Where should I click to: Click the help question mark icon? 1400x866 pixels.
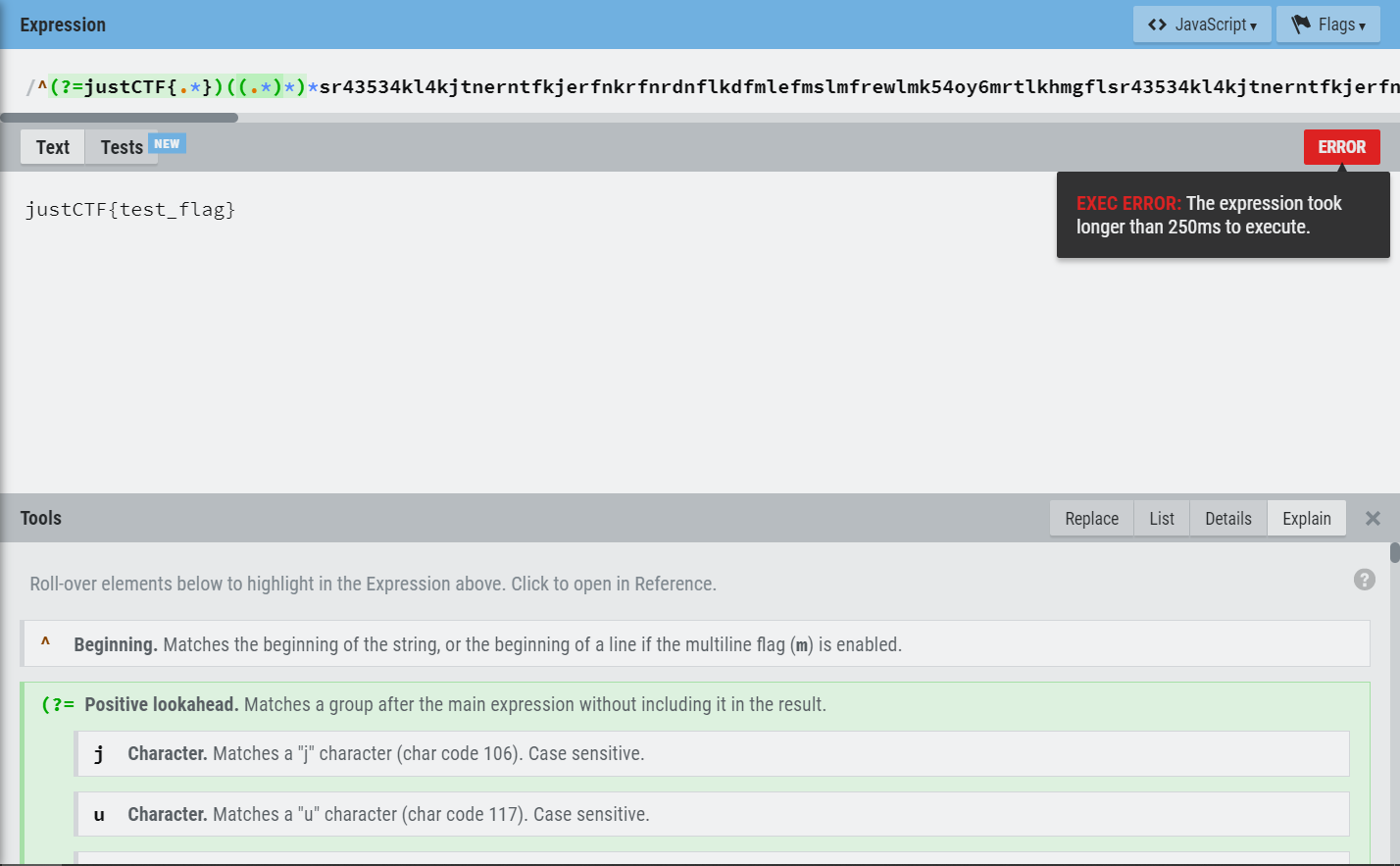click(x=1364, y=580)
